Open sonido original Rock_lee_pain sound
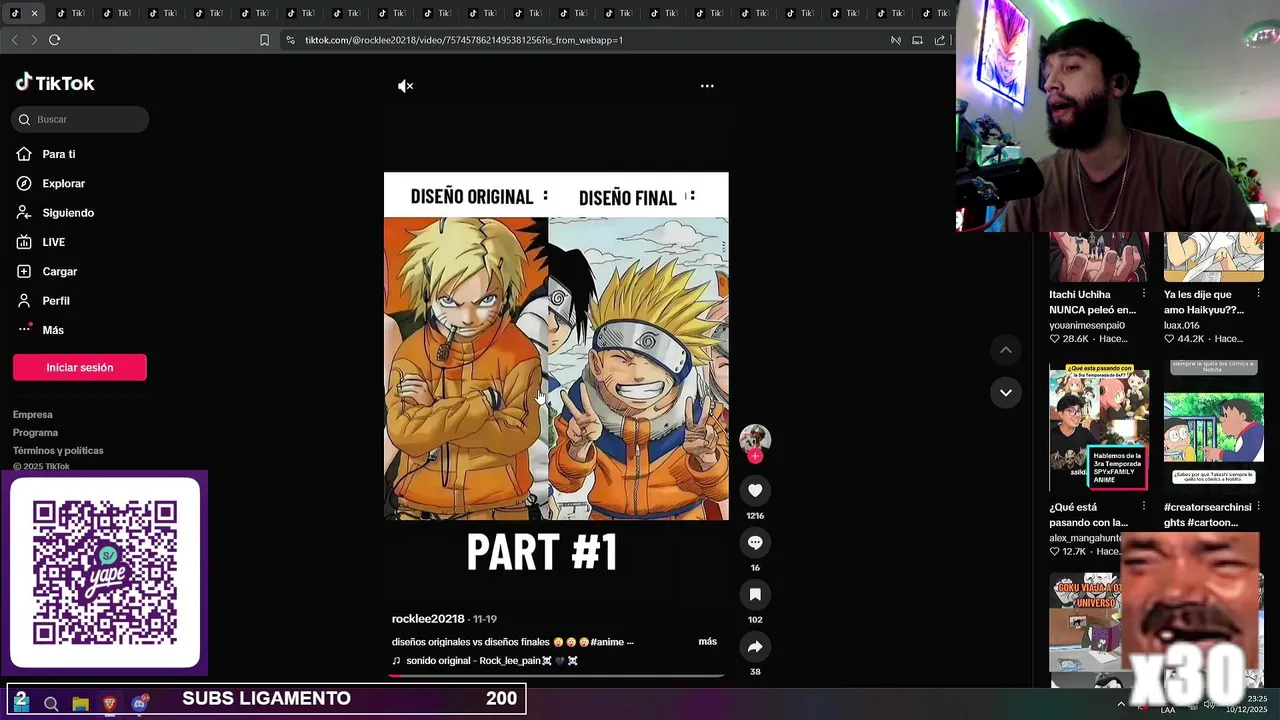The width and height of the screenshot is (1280, 720). point(492,661)
